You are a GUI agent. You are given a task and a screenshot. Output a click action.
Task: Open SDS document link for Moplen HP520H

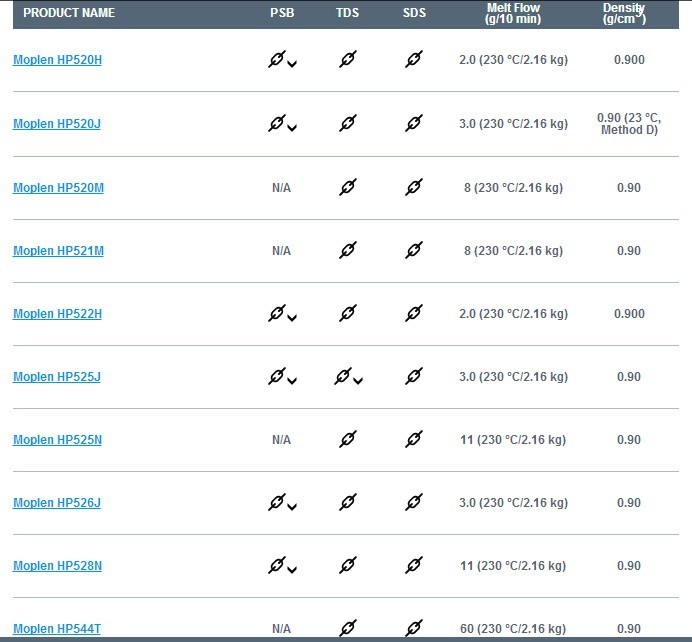(x=414, y=59)
